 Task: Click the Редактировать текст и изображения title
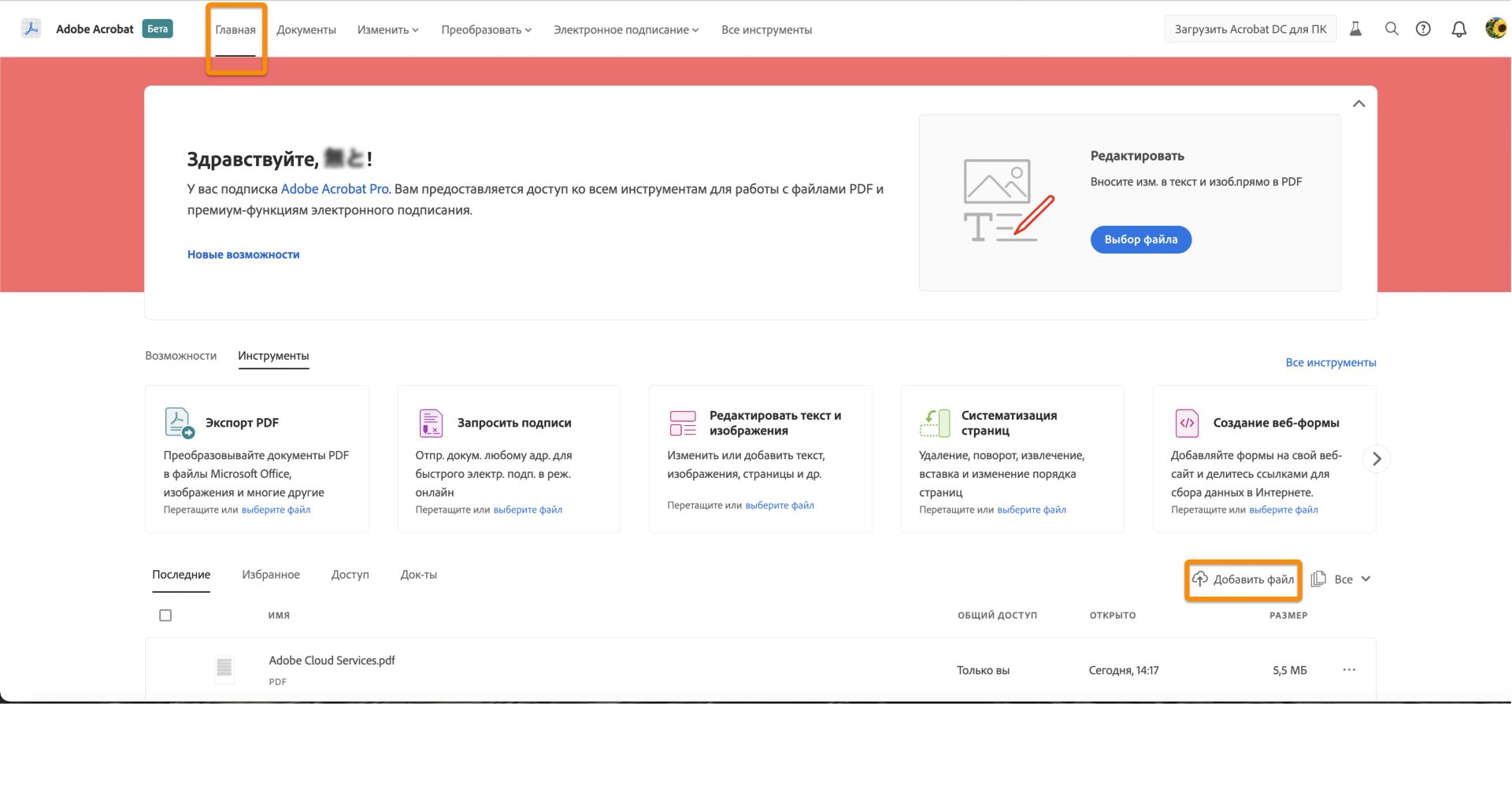click(775, 423)
